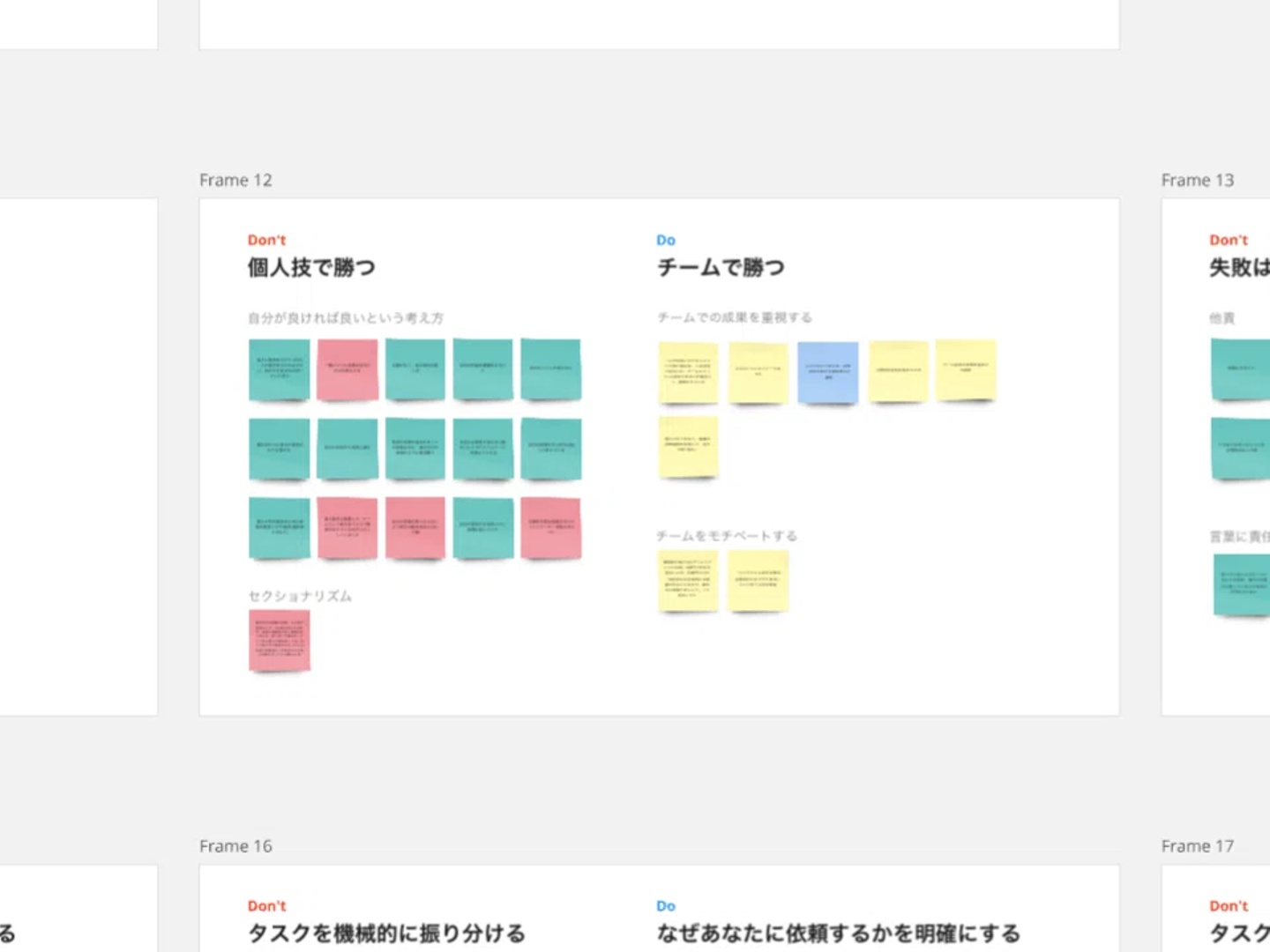Select the blue sticky note under "チームでの成果を重視する"
The width and height of the screenshot is (1270, 952).
[827, 373]
